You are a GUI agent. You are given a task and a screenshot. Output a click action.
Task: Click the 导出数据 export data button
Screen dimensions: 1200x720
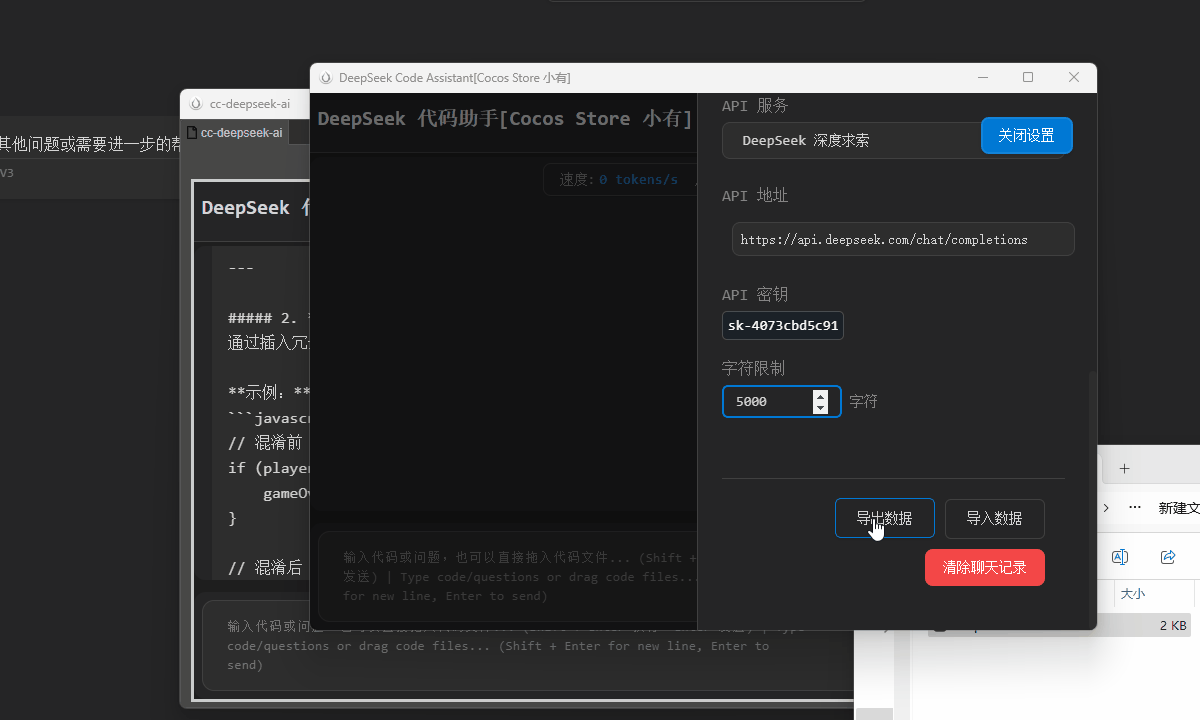(x=885, y=518)
